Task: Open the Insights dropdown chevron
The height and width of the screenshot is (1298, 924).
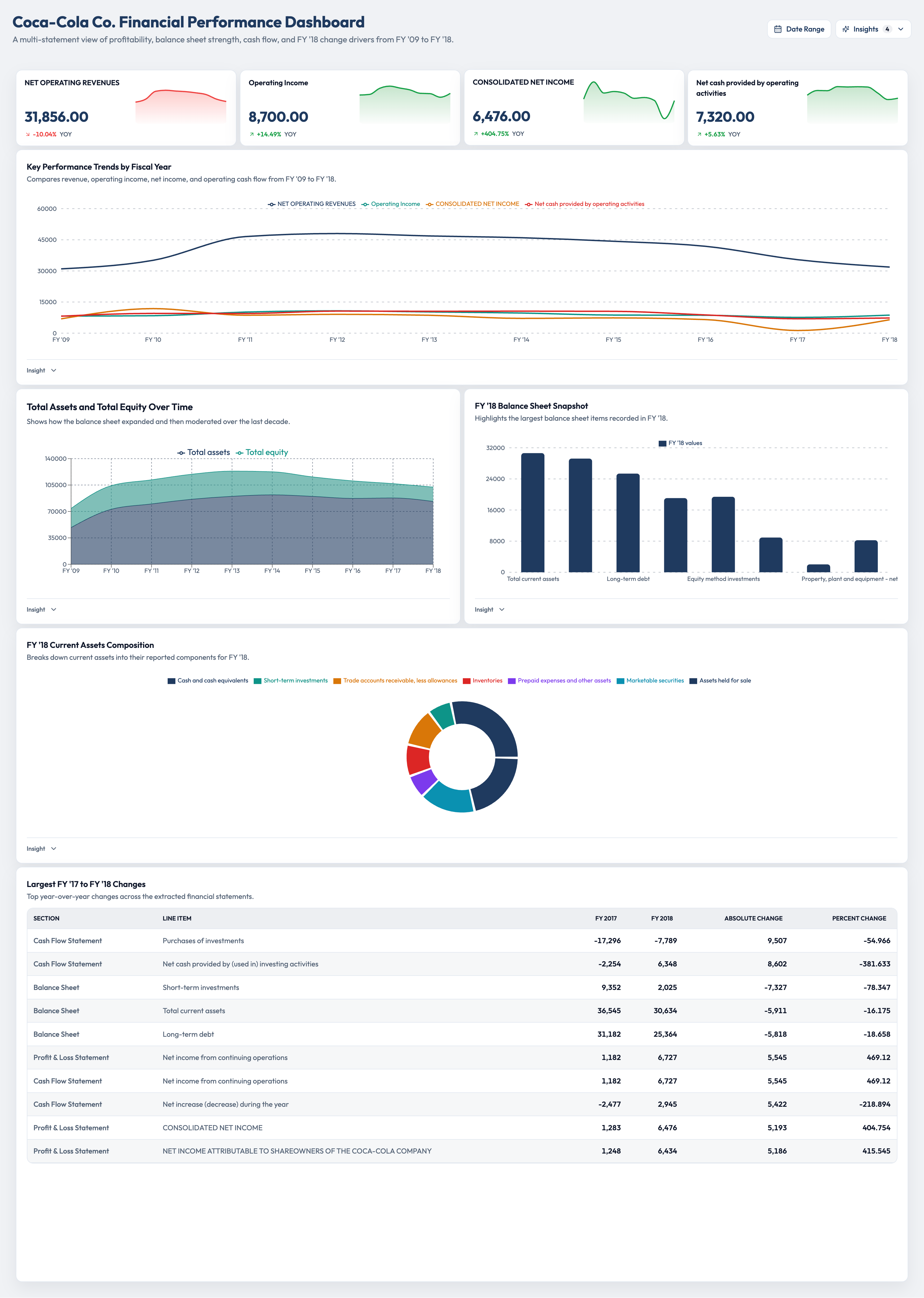Action: [x=901, y=29]
